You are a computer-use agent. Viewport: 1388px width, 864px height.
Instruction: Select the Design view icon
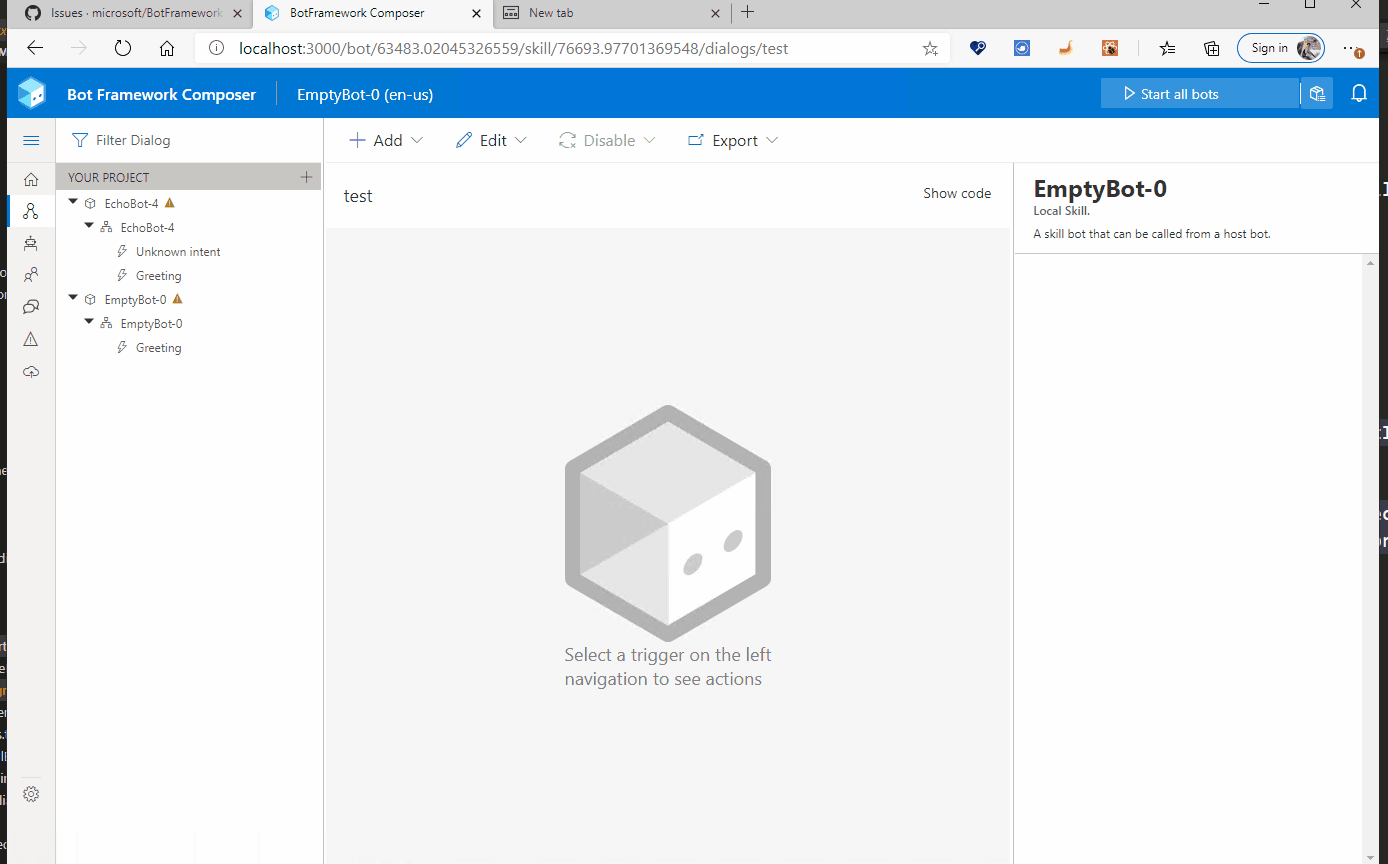(30, 211)
